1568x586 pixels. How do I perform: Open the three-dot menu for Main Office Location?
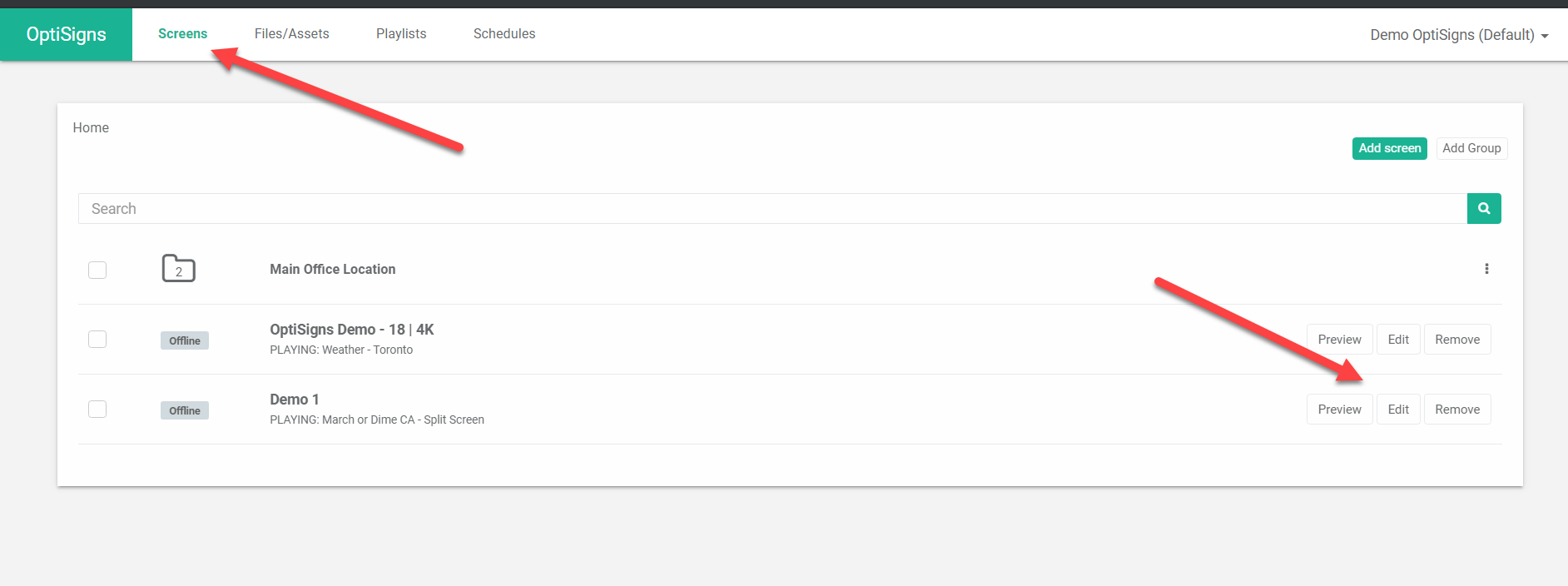click(x=1486, y=269)
